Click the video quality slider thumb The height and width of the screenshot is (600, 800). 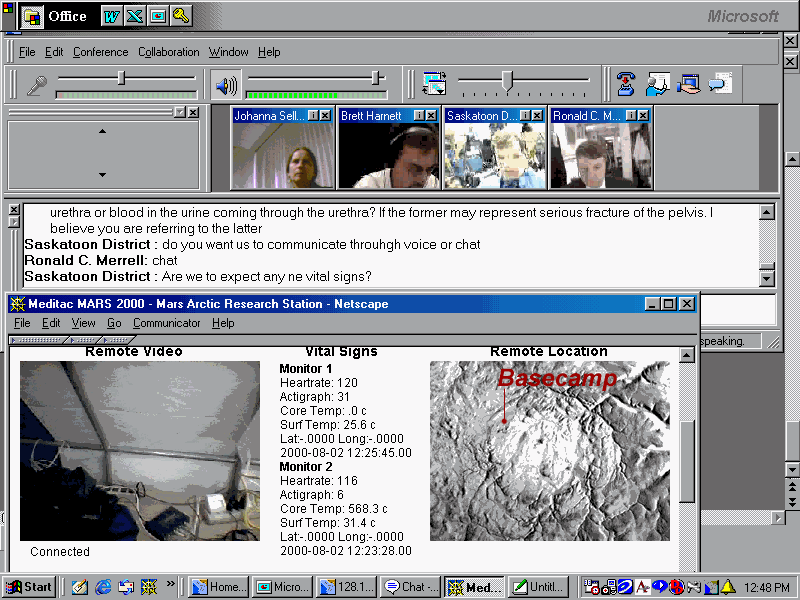507,81
